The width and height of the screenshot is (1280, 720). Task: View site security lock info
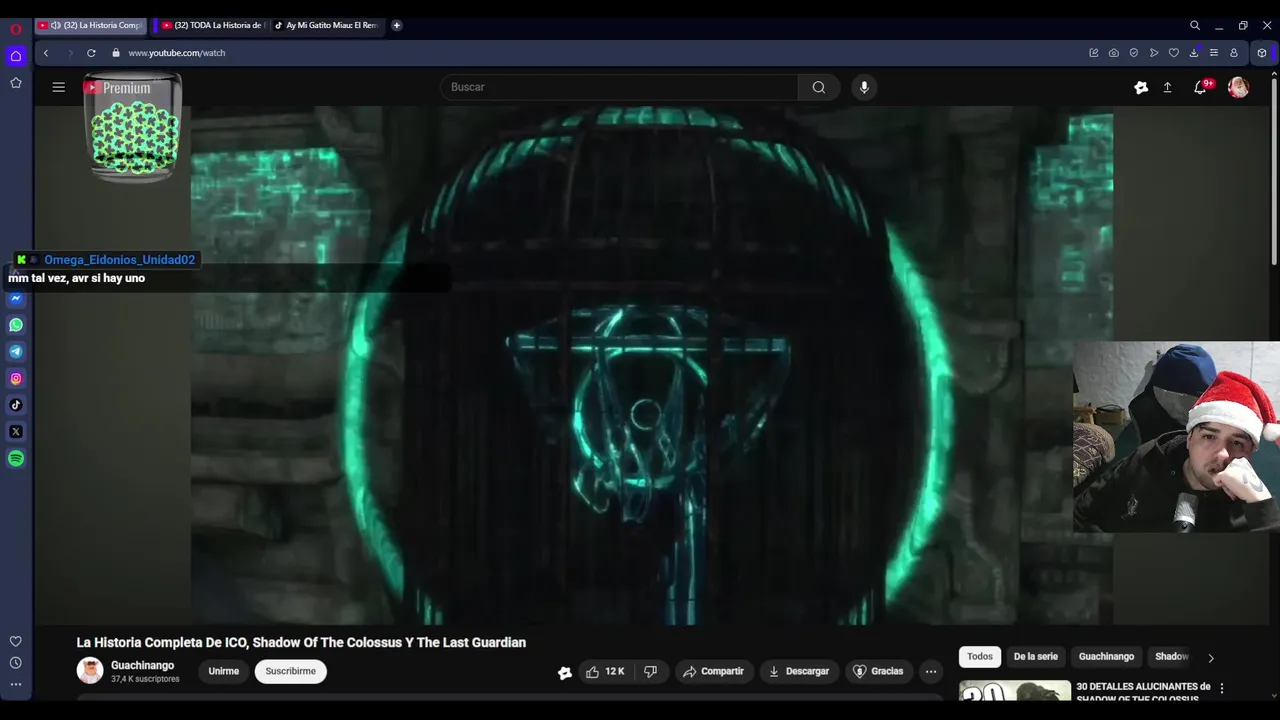[116, 53]
